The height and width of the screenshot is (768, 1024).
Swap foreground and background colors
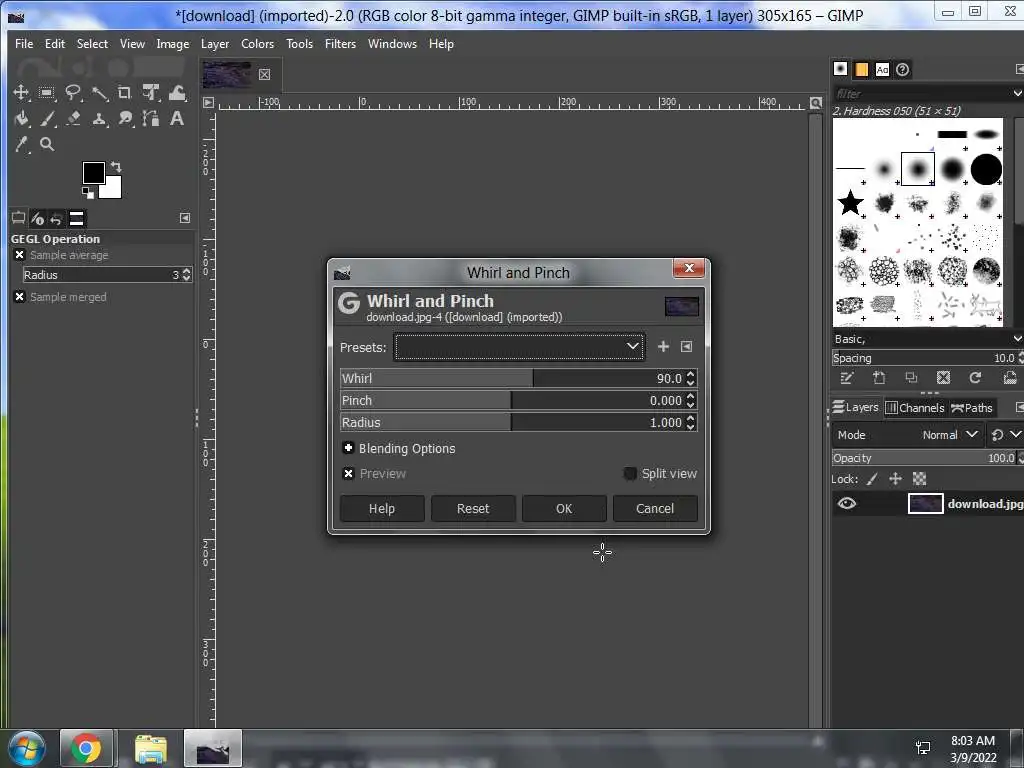116,167
